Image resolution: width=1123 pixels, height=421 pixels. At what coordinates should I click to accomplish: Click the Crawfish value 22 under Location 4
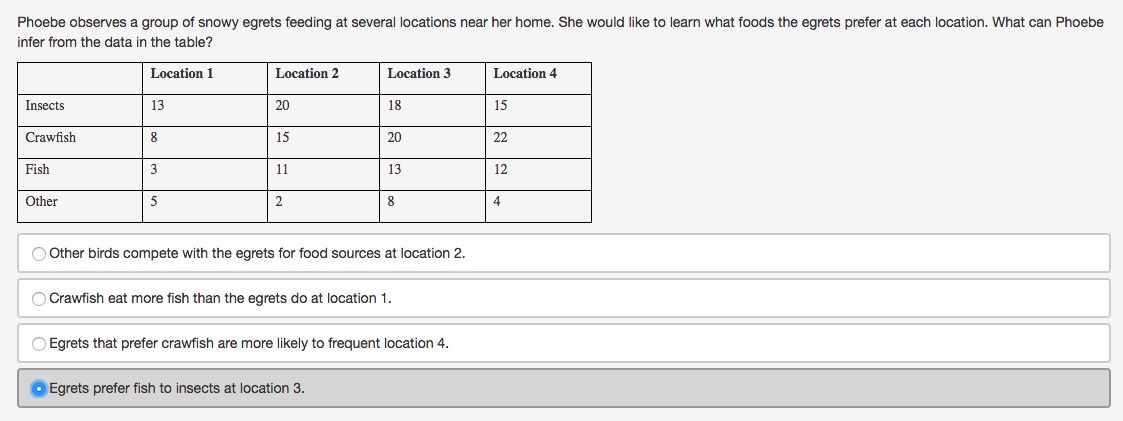[x=501, y=137]
